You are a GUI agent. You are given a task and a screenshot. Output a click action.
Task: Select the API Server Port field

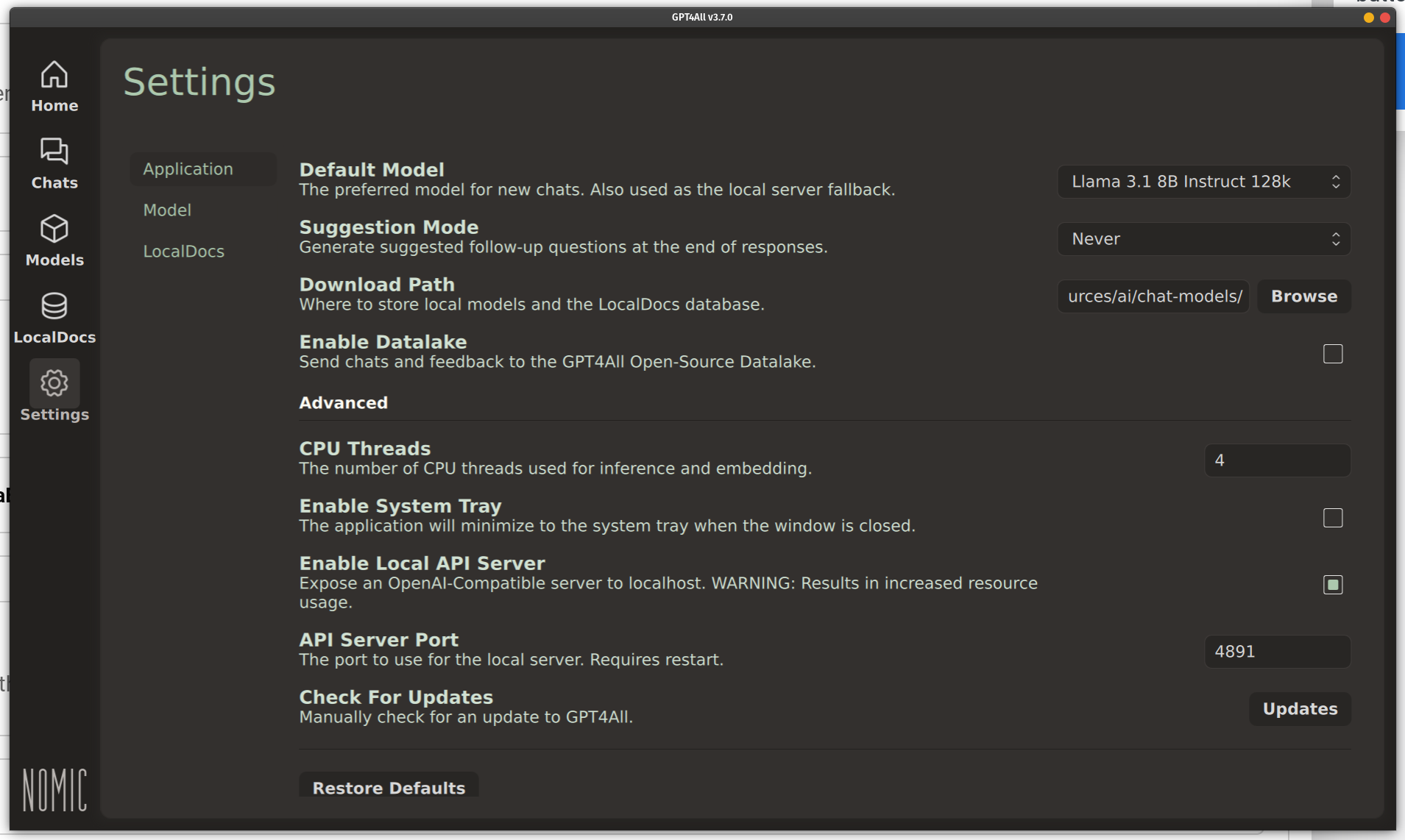click(1277, 651)
